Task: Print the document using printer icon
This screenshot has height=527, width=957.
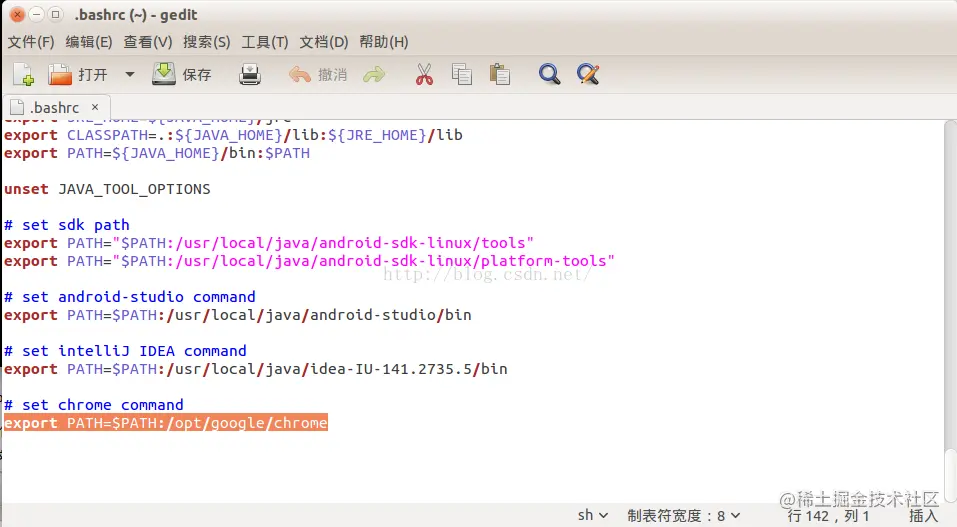Action: [250, 75]
